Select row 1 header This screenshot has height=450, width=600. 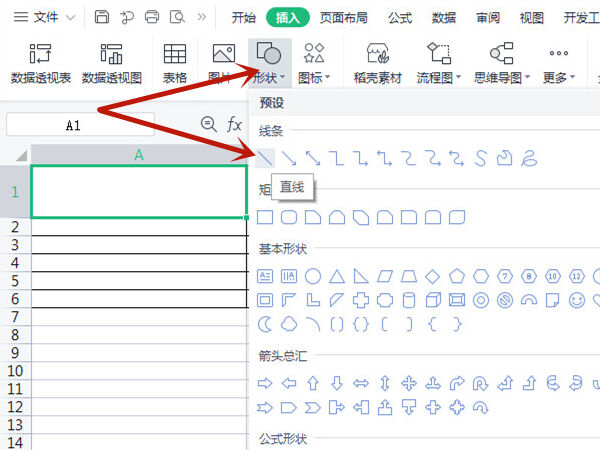tap(15, 191)
